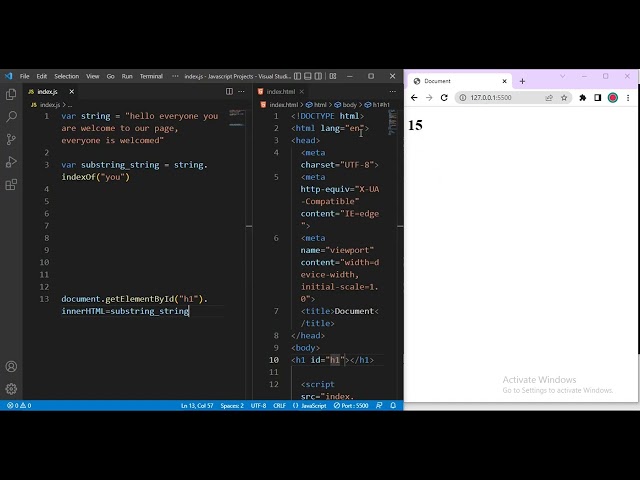Share this page icon in Chrome address bar
Image resolution: width=640 pixels, height=480 pixels.
click(x=549, y=98)
